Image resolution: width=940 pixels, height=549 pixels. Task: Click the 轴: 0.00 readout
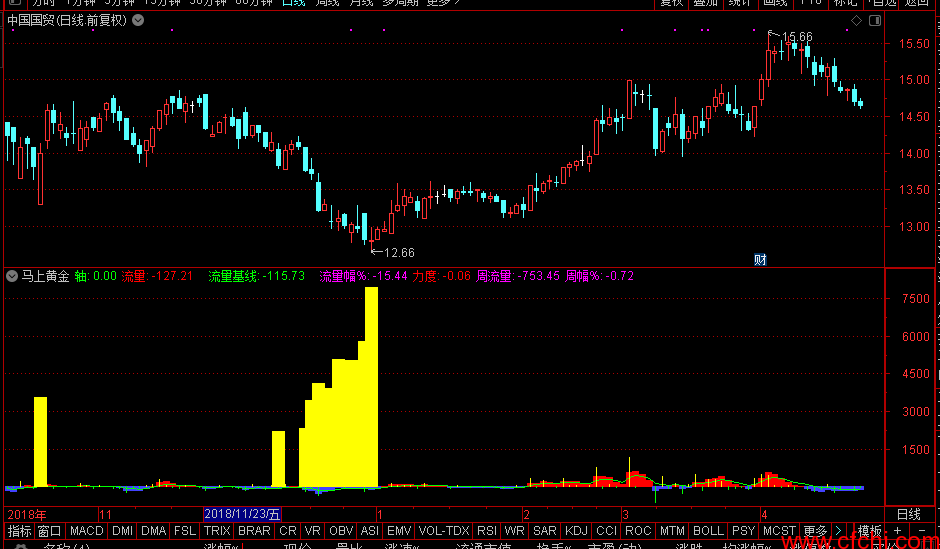coord(95,276)
